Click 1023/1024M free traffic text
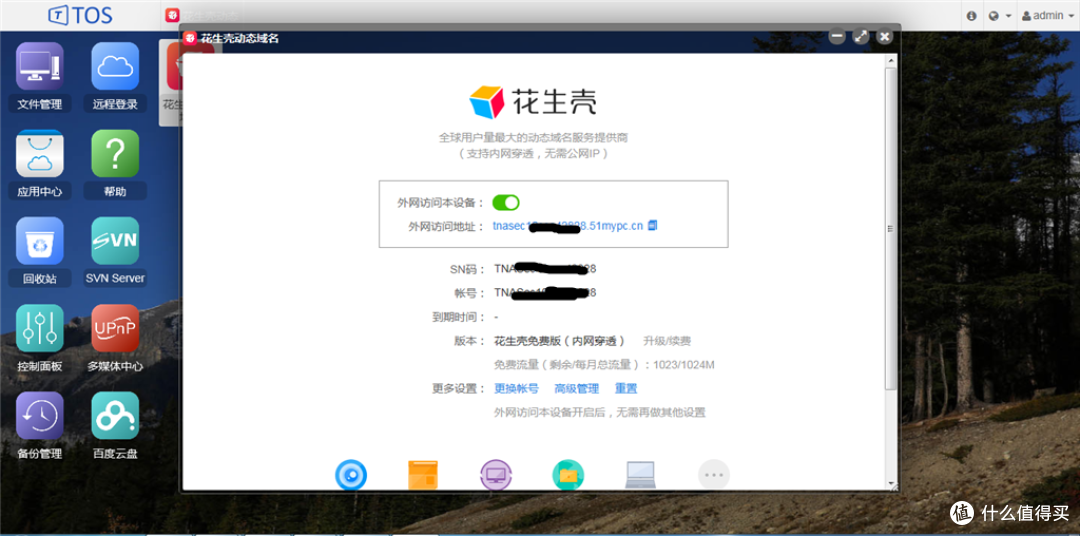The image size is (1080, 536). tap(684, 364)
